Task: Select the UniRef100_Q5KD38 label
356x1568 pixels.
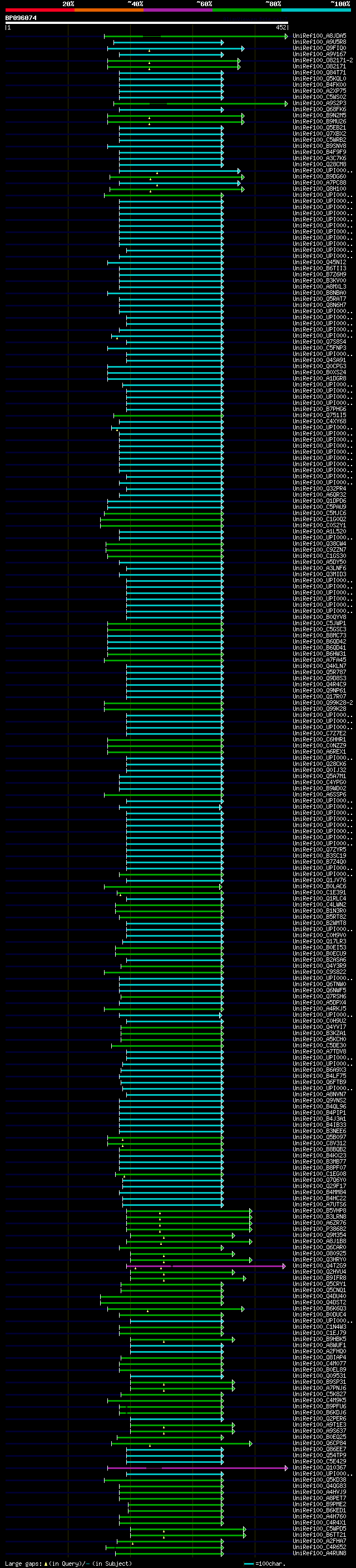Action: [319, 1480]
